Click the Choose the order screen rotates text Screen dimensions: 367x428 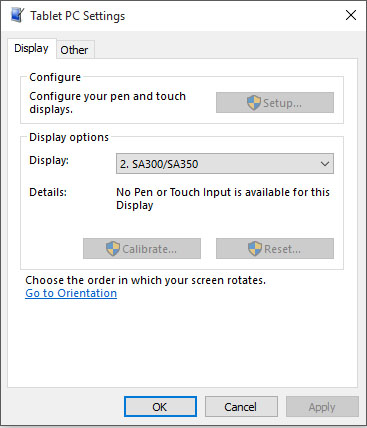pos(146,280)
